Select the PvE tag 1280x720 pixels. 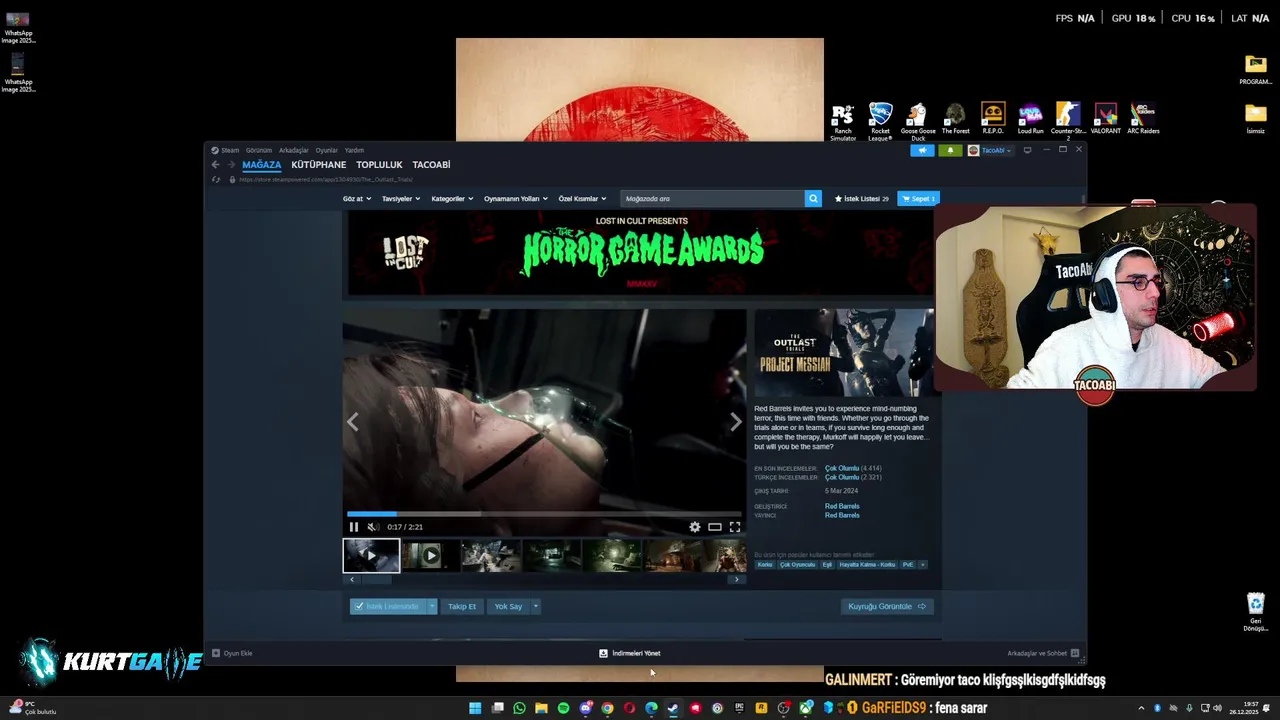[x=908, y=565]
